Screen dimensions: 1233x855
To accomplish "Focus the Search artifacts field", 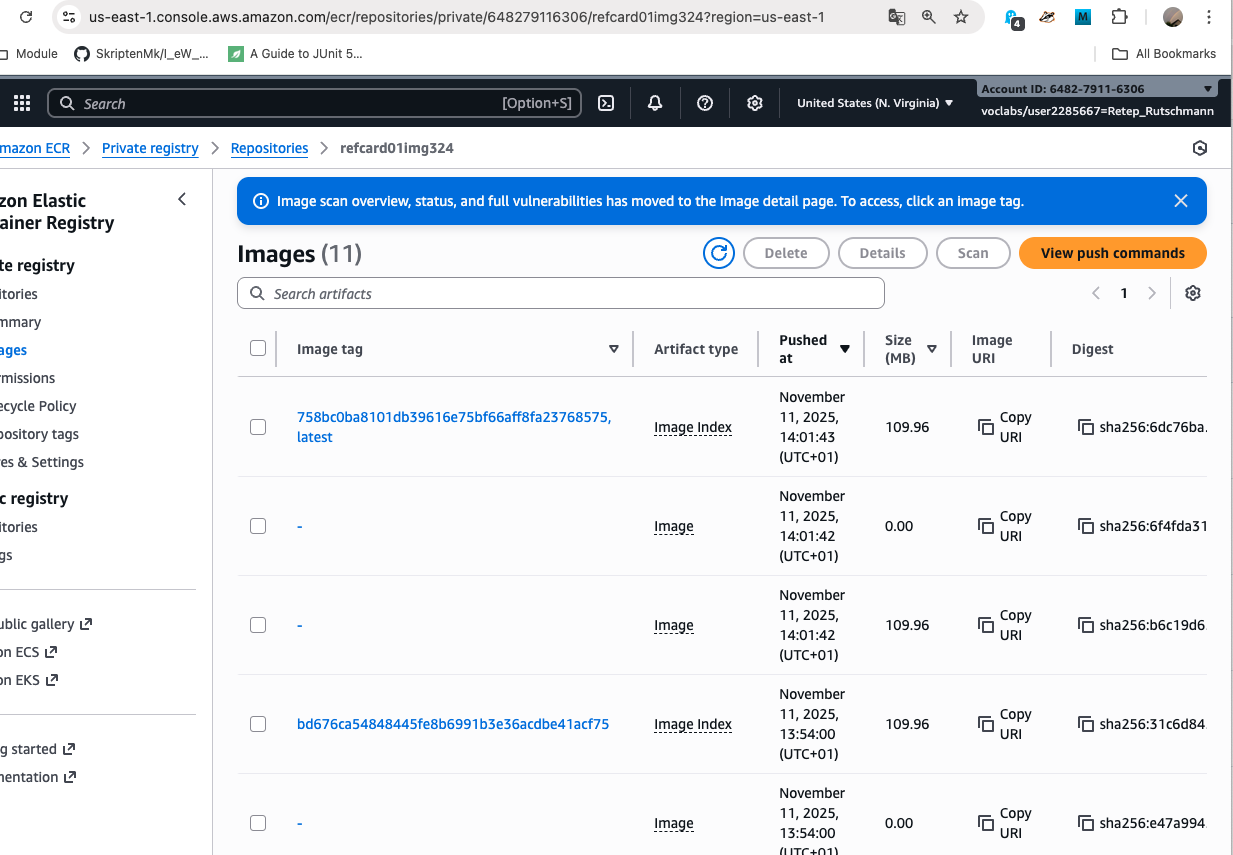I will [561, 293].
